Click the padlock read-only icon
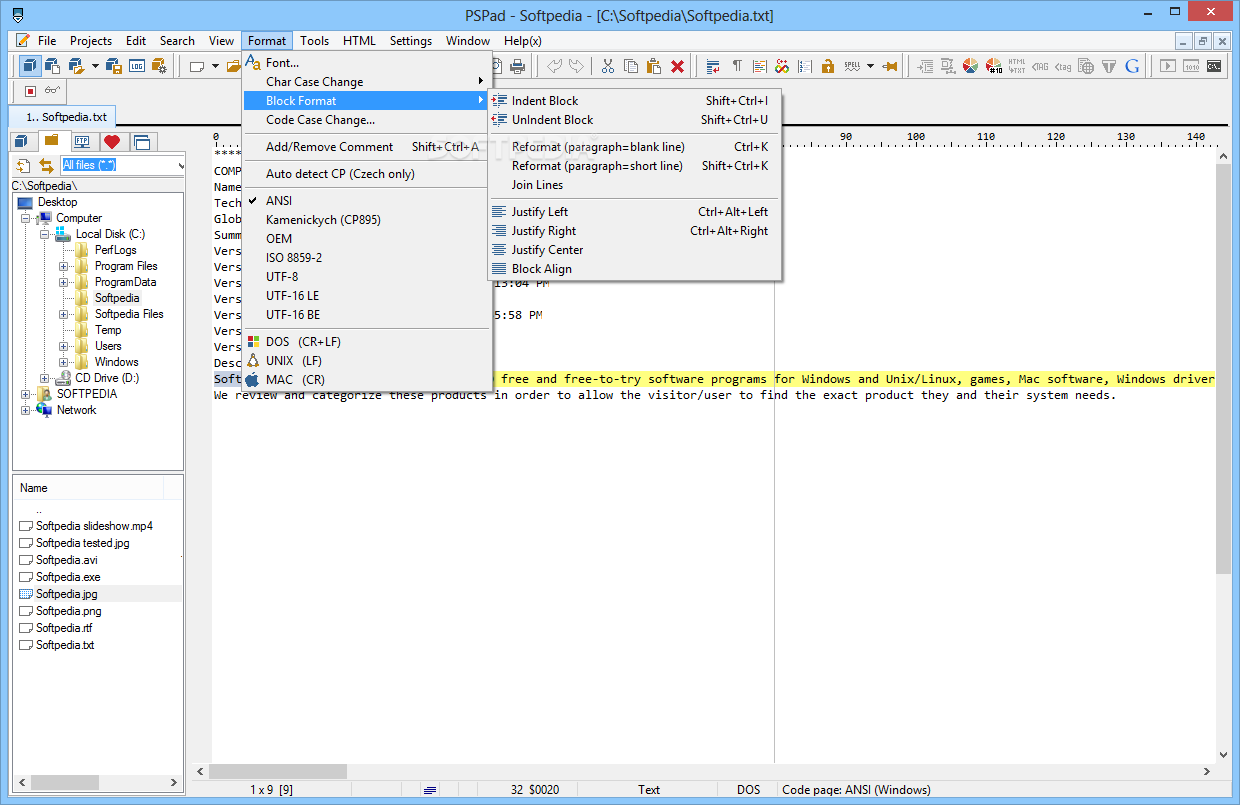This screenshot has width=1240, height=805. click(828, 66)
